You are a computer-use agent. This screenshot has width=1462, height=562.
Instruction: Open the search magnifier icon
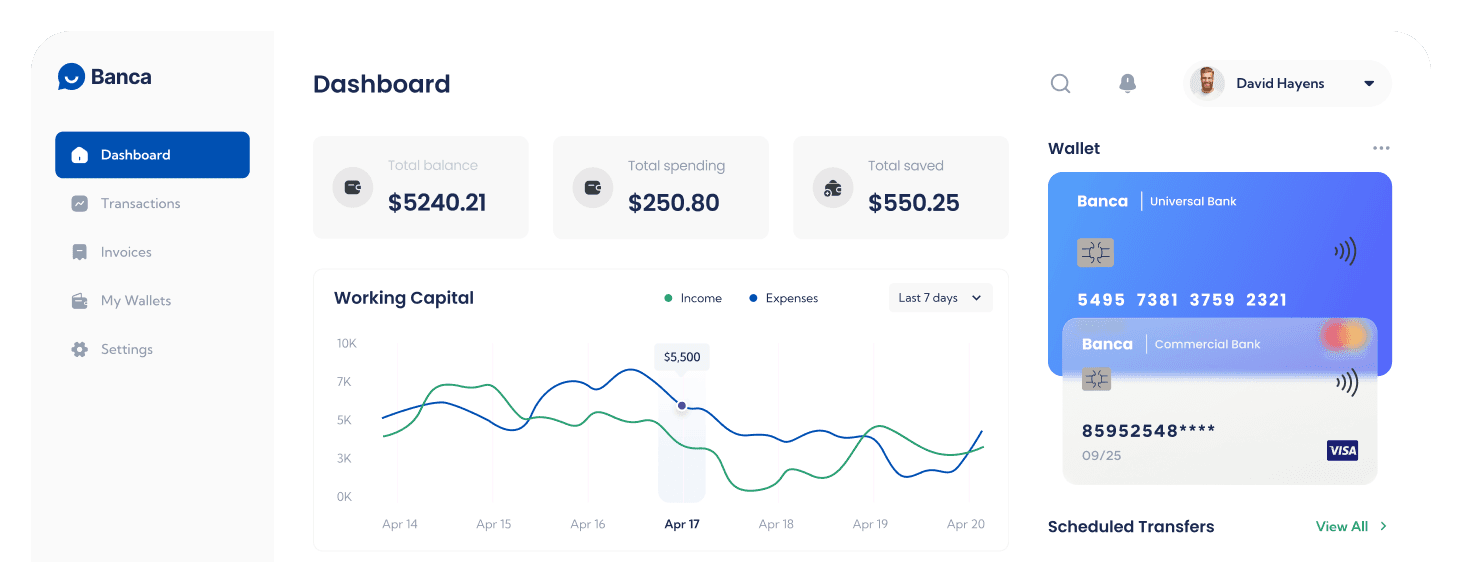[x=1060, y=84]
